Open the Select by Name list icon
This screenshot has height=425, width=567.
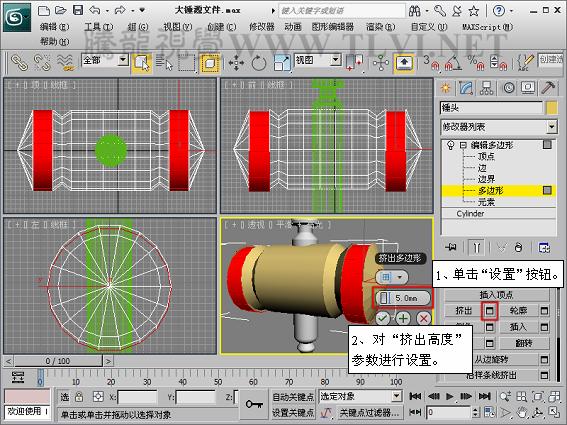click(x=165, y=63)
